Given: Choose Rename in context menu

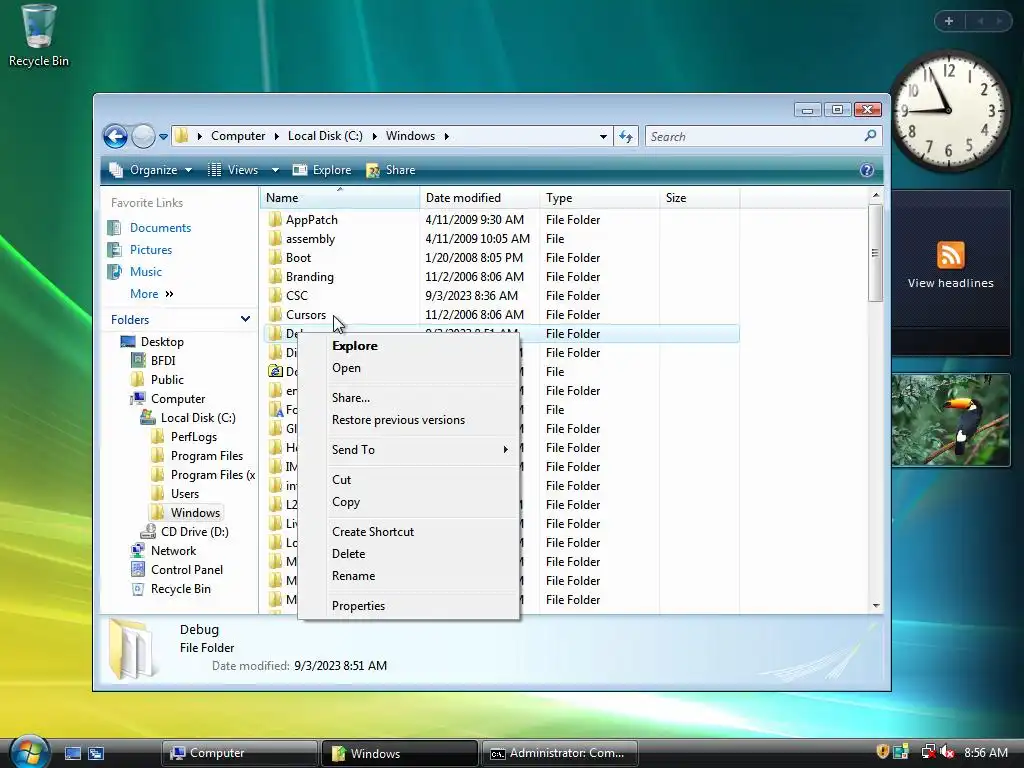Looking at the screenshot, I should coord(408,576).
